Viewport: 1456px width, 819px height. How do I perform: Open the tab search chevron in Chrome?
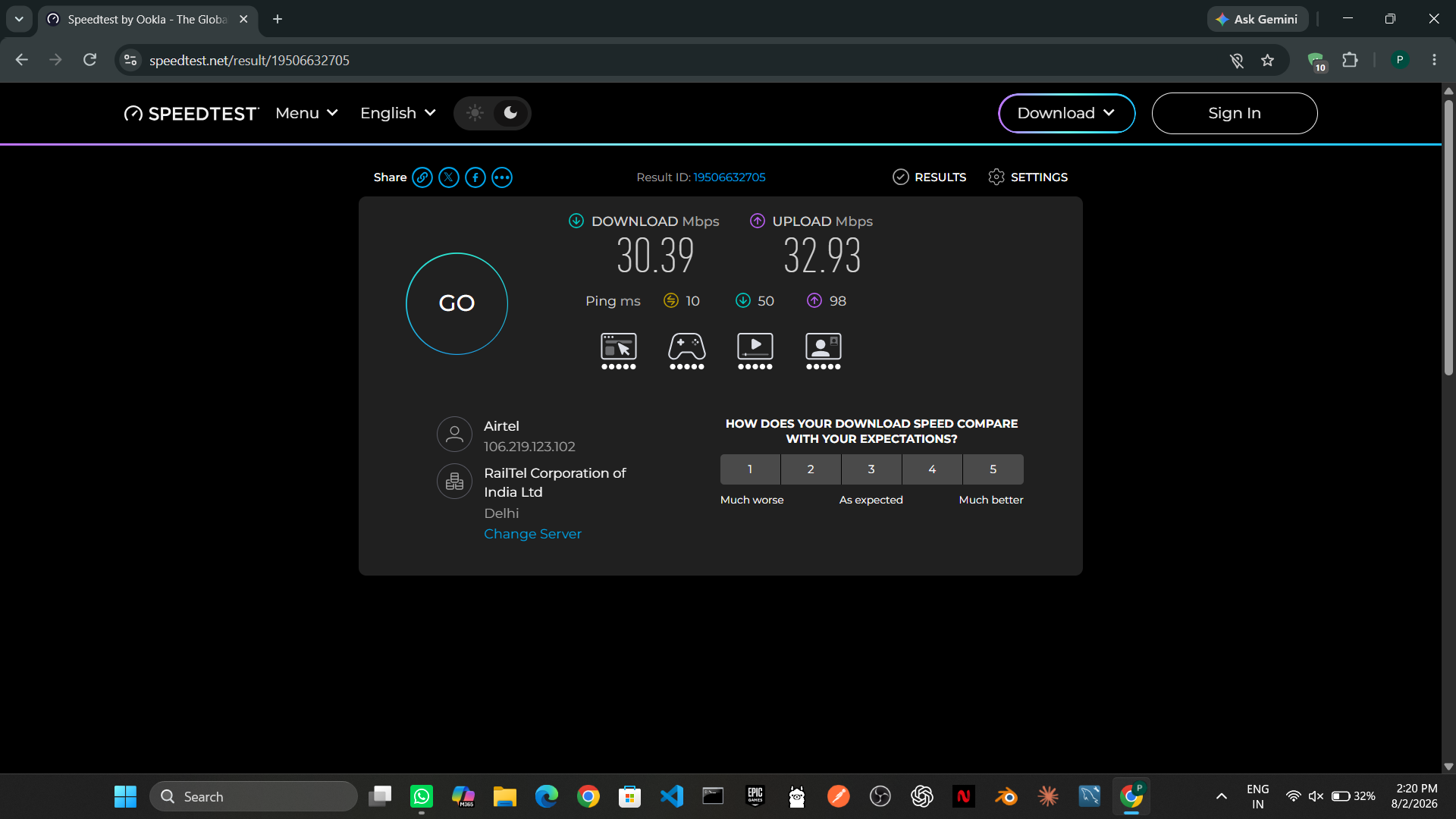tap(19, 19)
